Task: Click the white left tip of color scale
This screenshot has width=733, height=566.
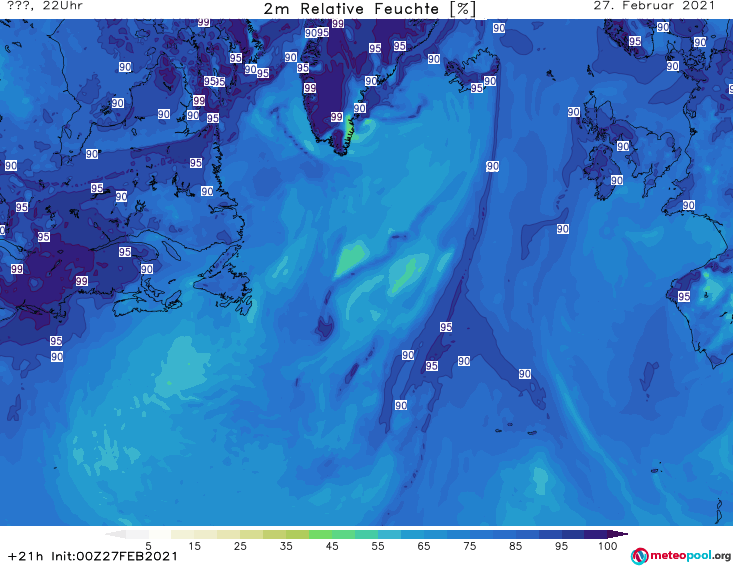Action: (115, 534)
